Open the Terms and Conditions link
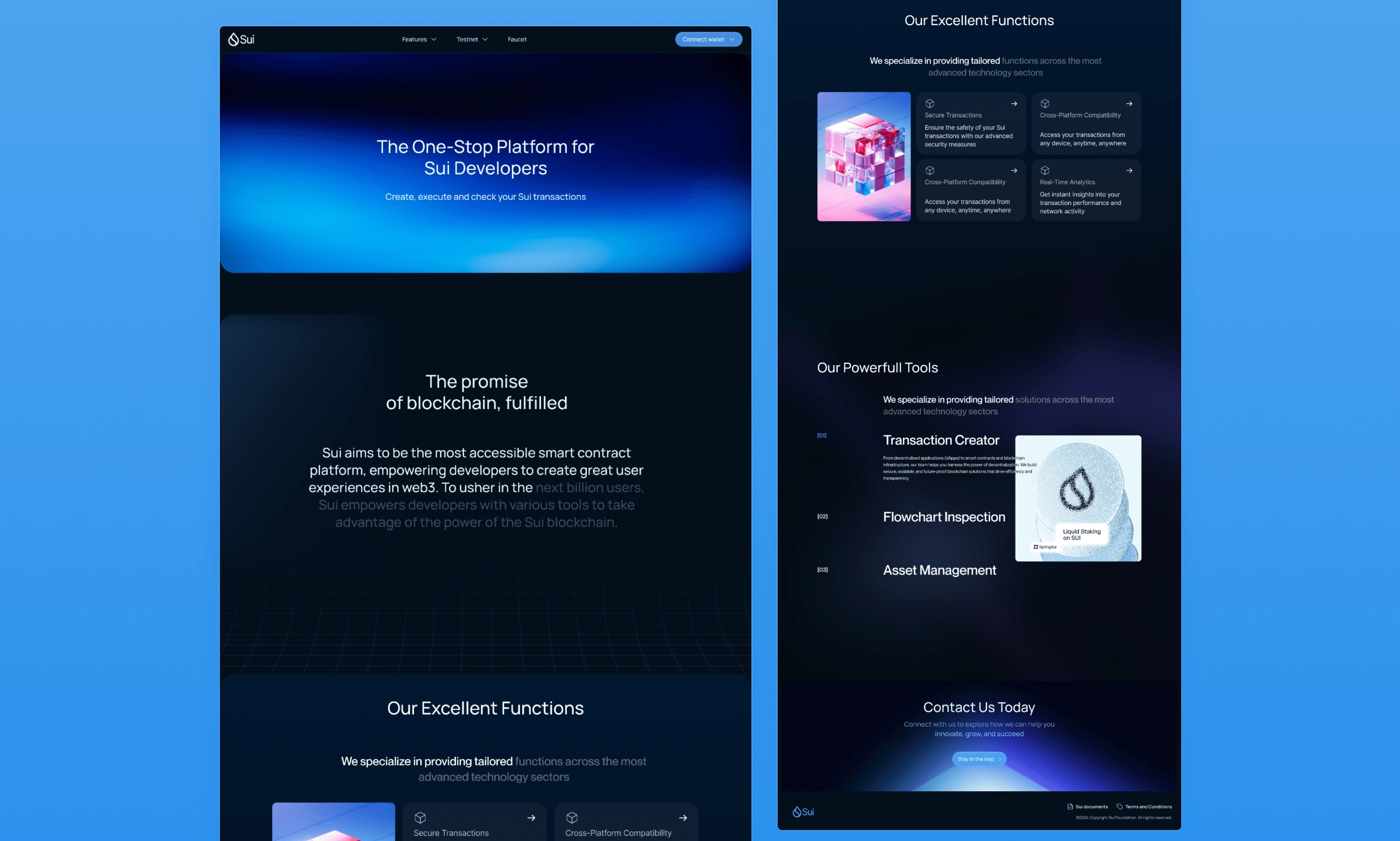Screen dimensions: 1400x841 (1148, 807)
